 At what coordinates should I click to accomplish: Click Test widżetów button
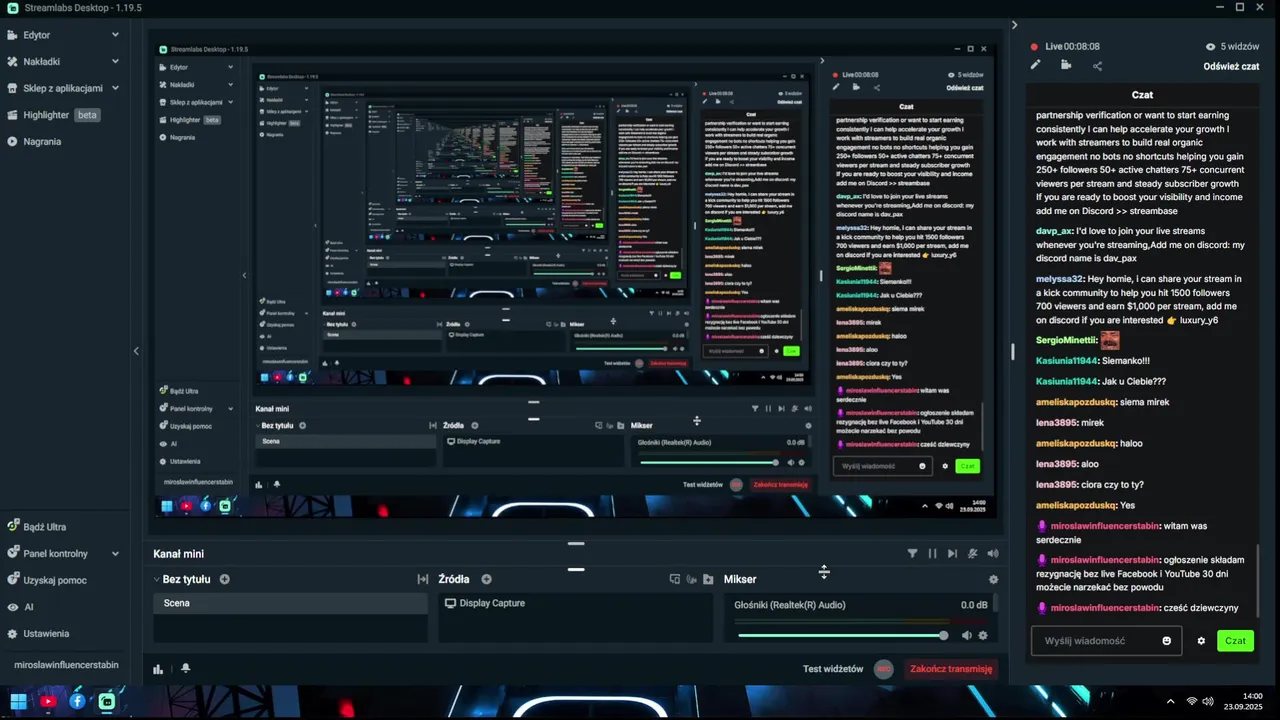(832, 669)
